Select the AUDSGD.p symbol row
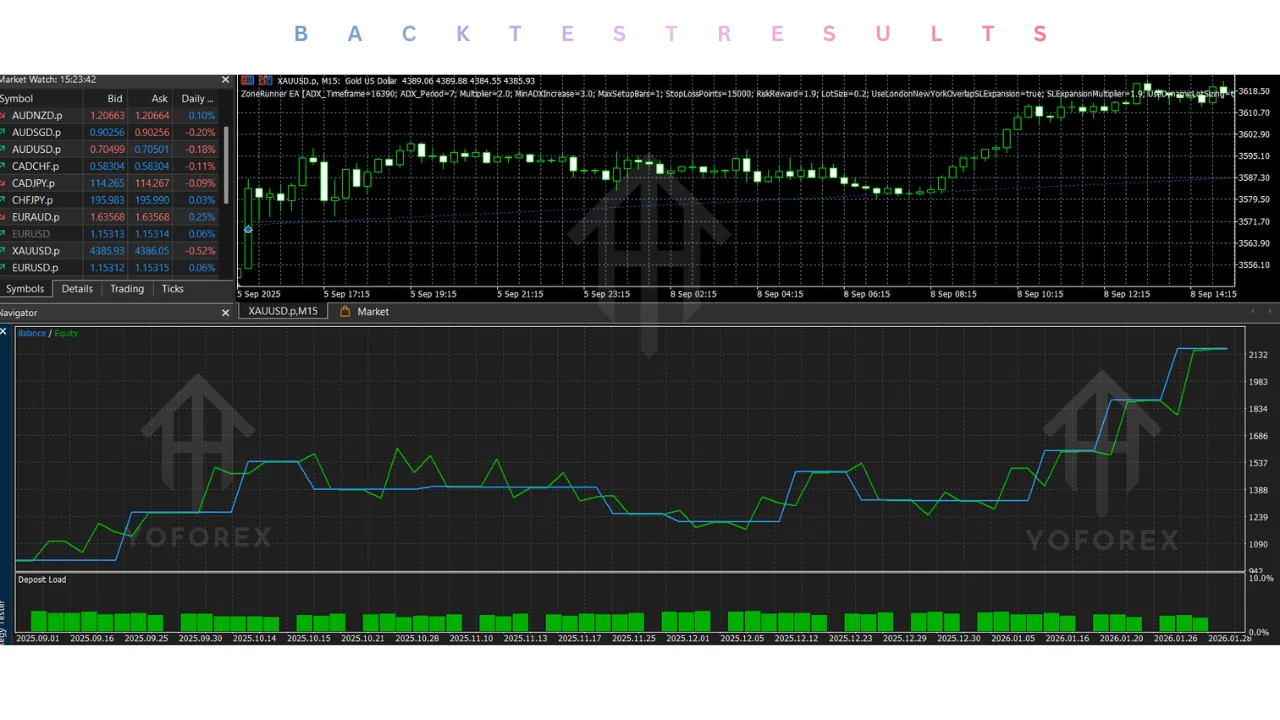Image resolution: width=1280 pixels, height=720 pixels. click(110, 132)
